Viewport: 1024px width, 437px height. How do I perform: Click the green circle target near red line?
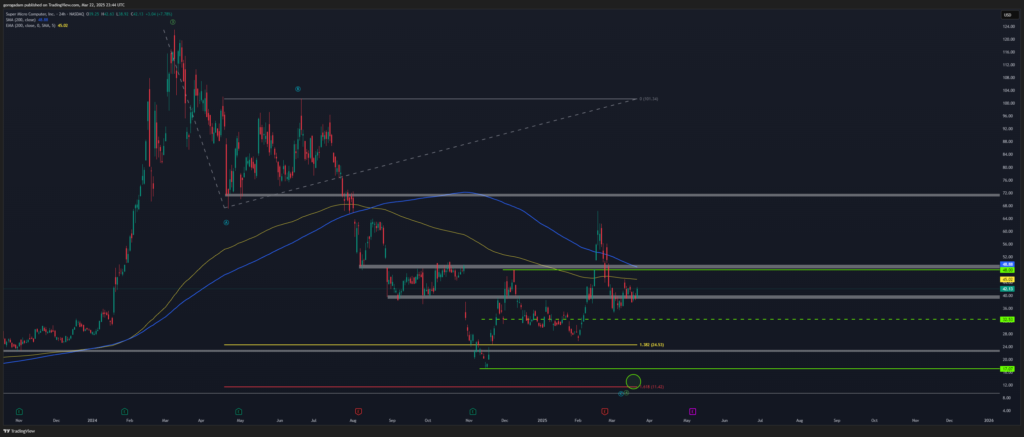click(x=632, y=381)
